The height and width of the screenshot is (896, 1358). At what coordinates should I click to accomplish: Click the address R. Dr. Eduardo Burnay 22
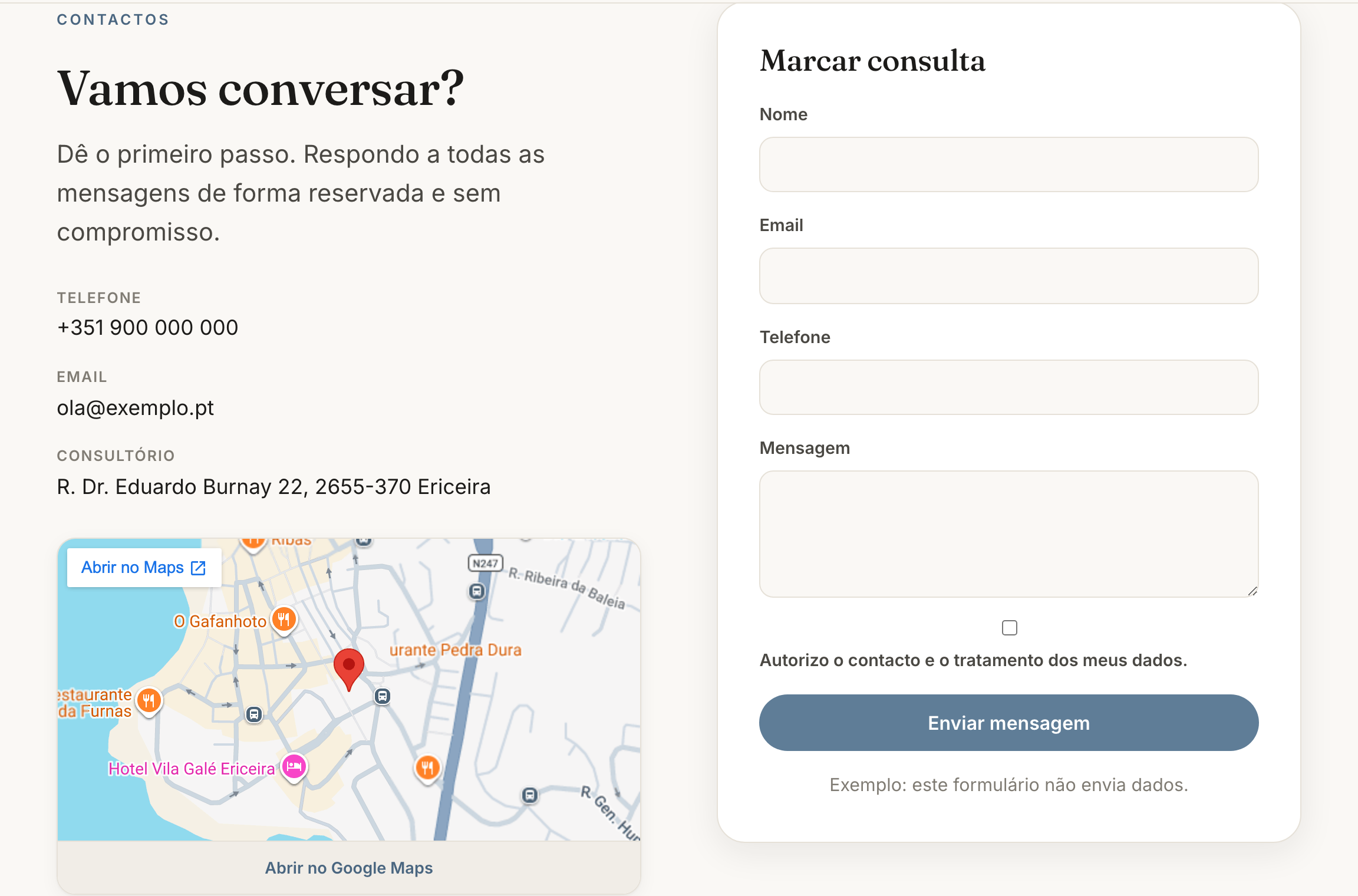(x=273, y=487)
